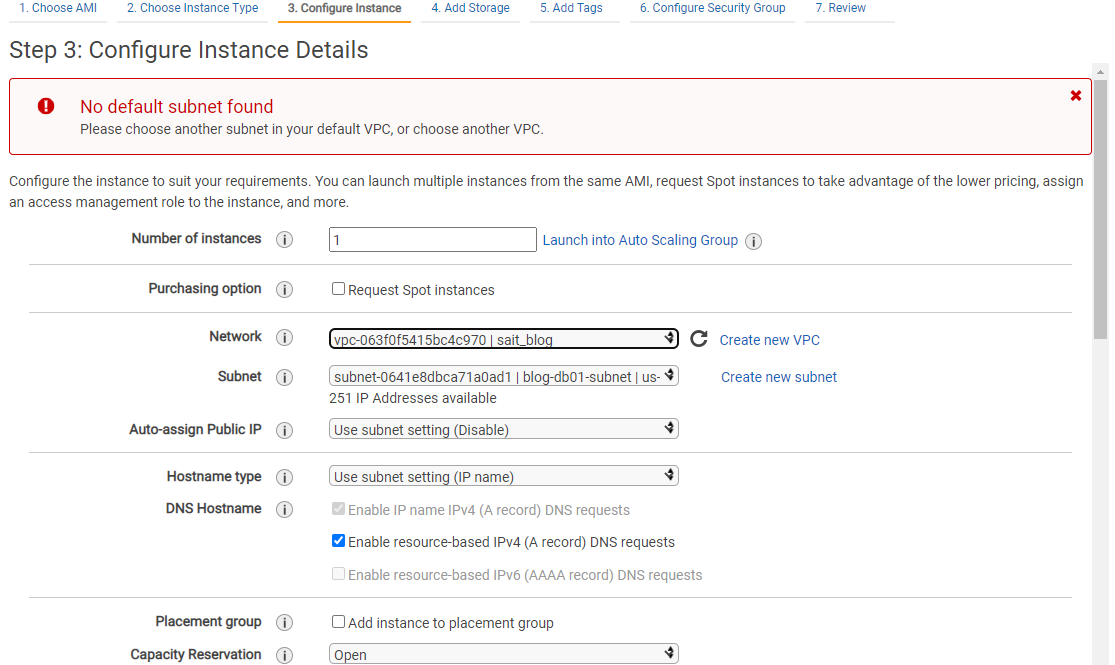Open the Placement group info icon
Viewport: 1115px width, 665px height.
click(284, 623)
